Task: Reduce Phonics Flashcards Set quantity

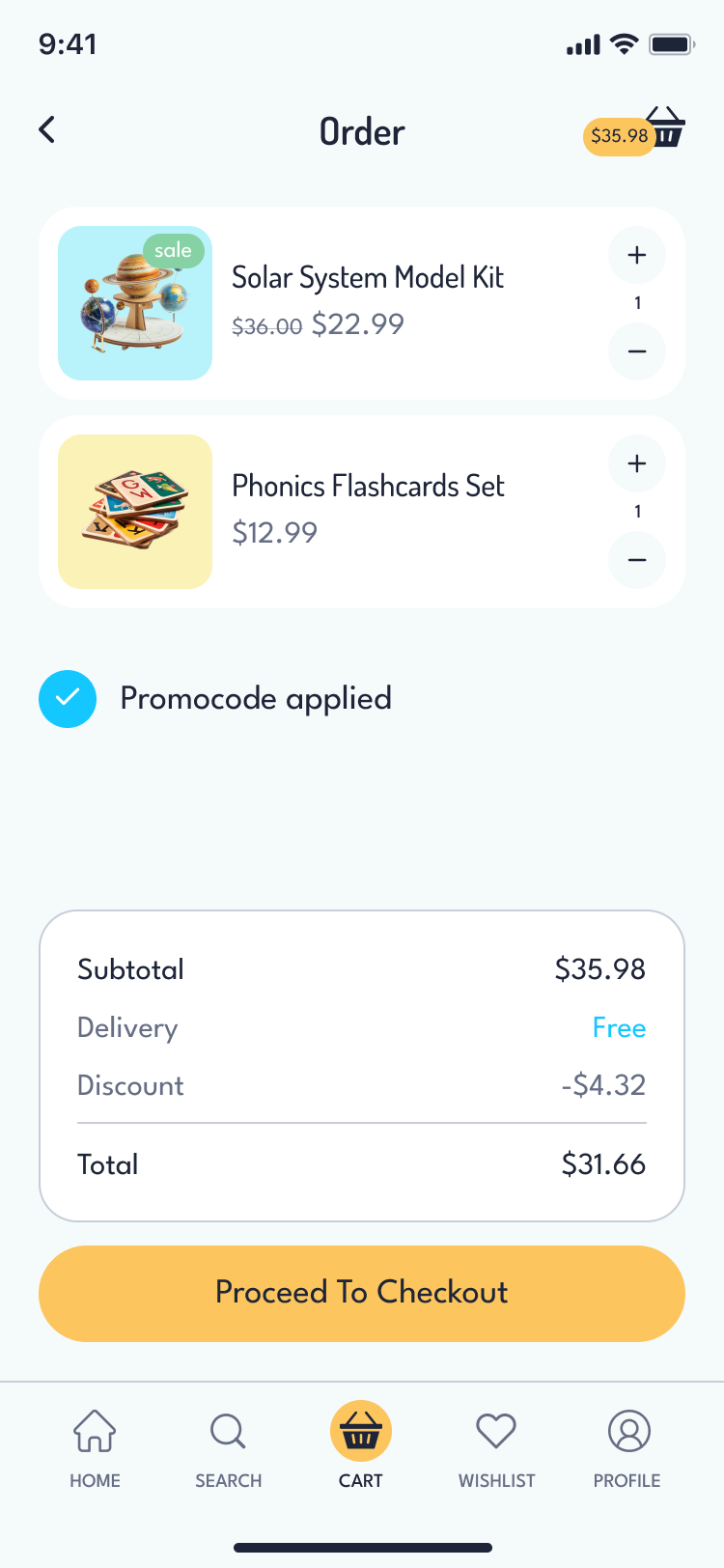Action: 637,560
